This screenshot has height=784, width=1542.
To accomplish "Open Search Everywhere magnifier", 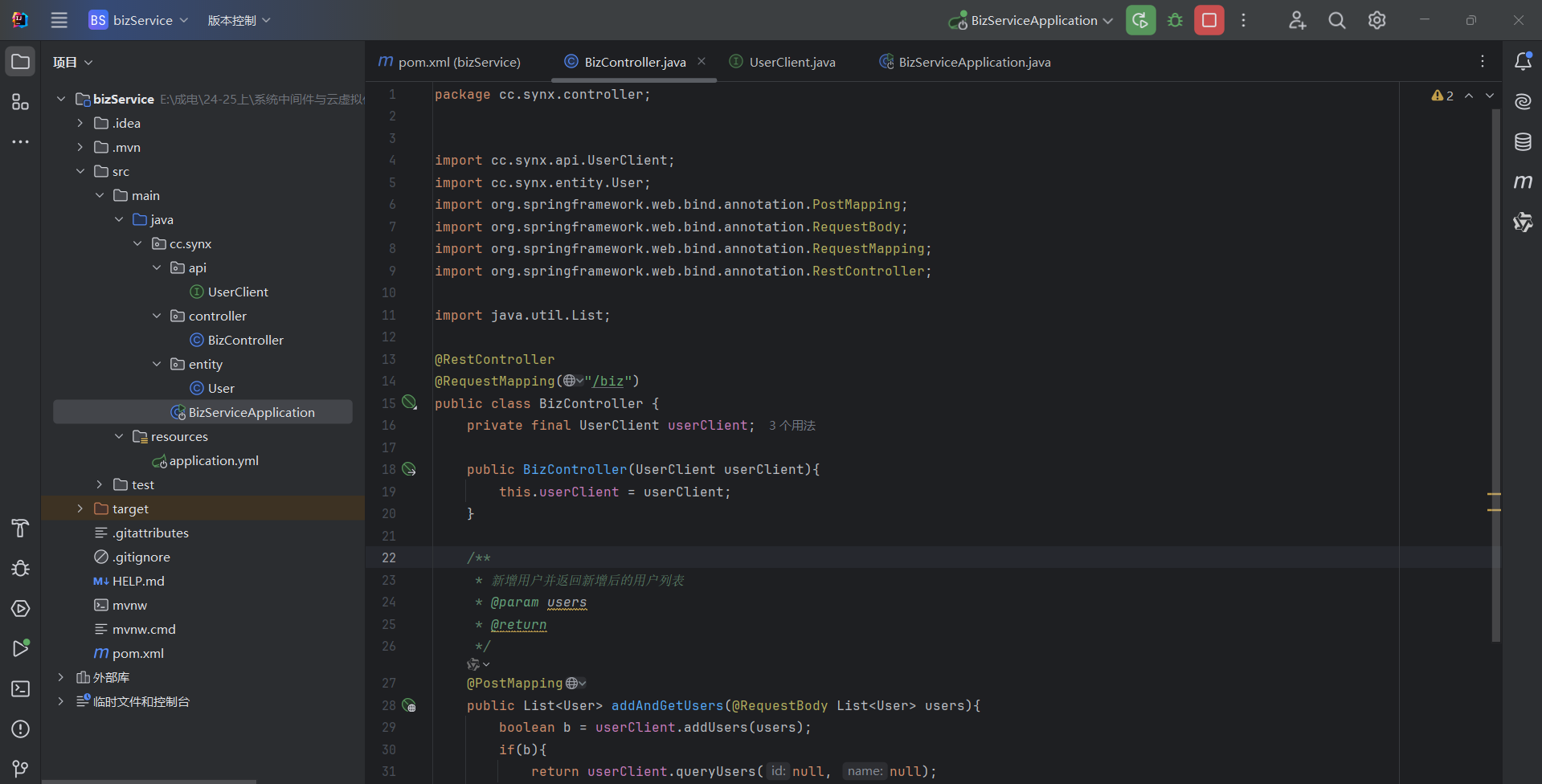I will point(1337,20).
